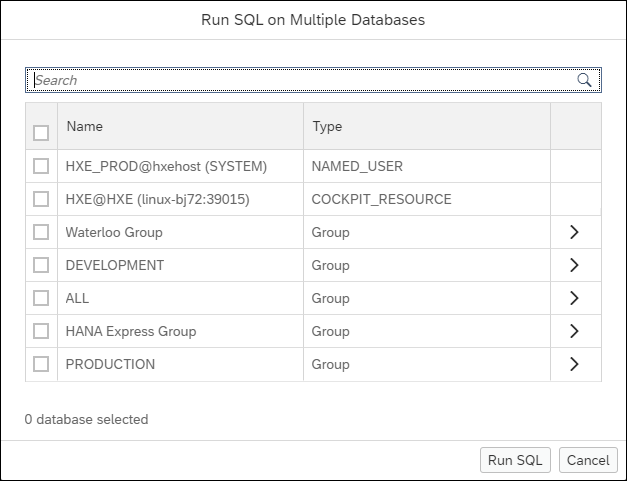Focus the Search input field

coord(313,80)
